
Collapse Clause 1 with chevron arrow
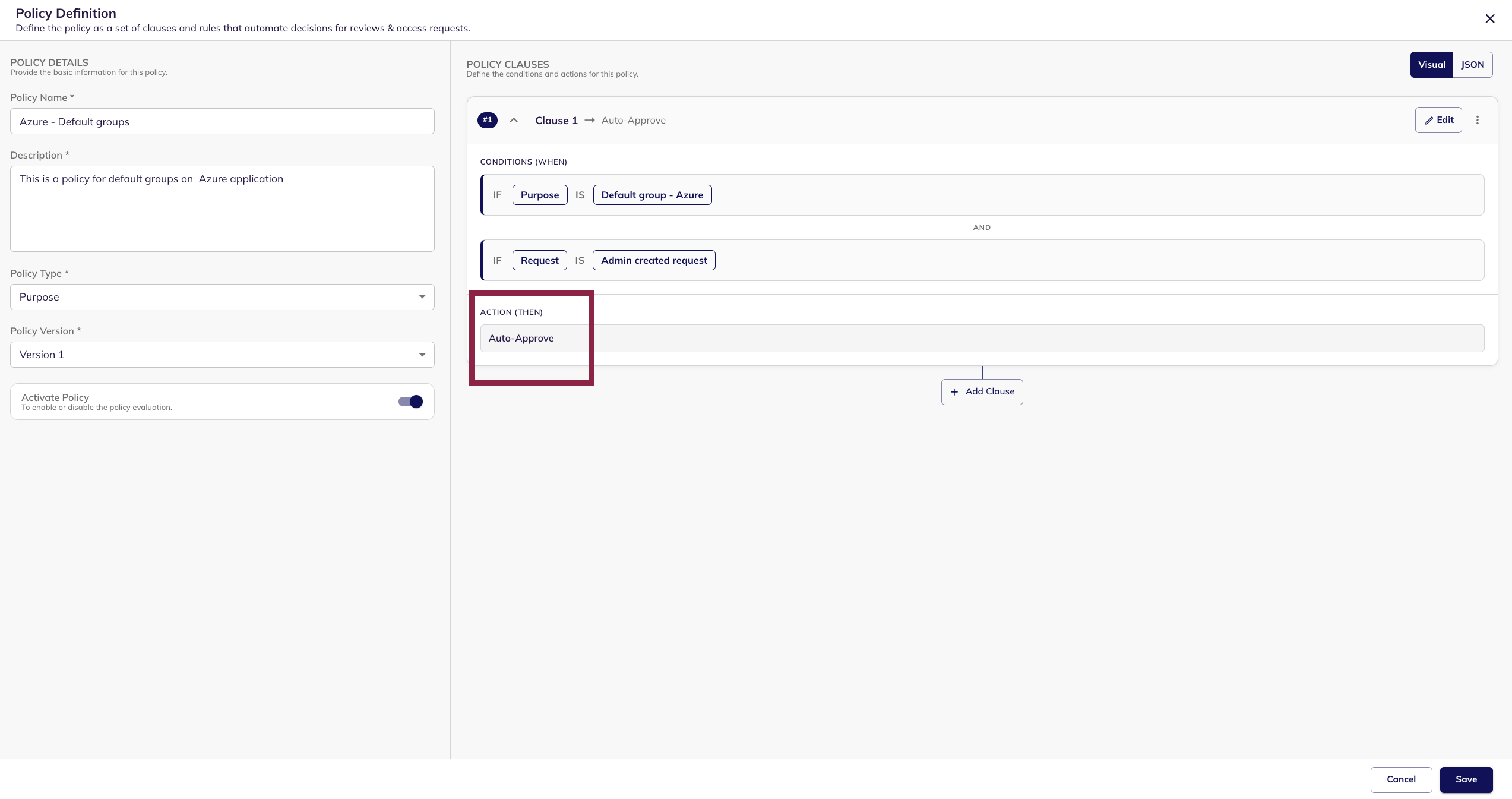click(514, 120)
